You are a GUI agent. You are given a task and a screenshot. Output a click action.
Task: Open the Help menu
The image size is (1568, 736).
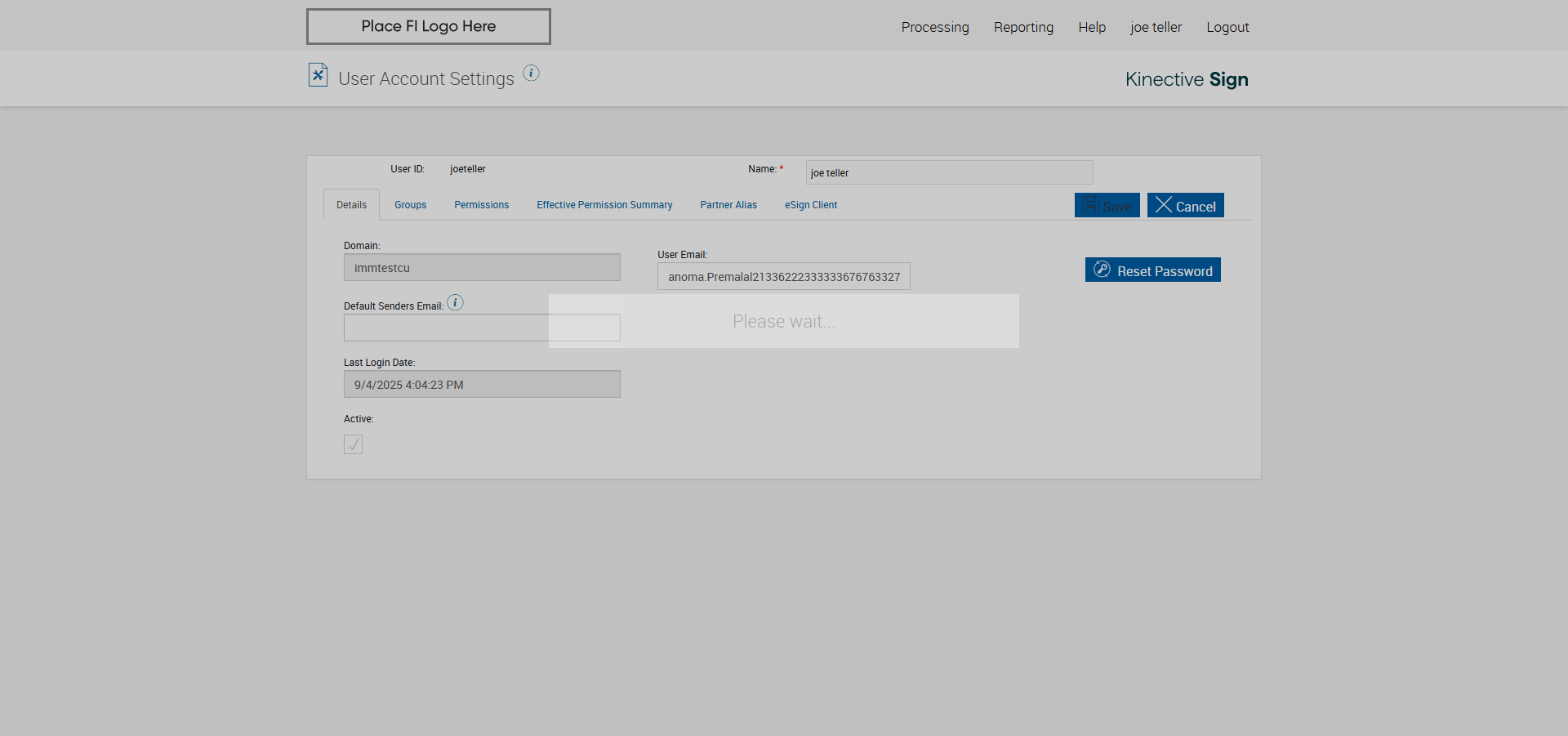coord(1092,27)
